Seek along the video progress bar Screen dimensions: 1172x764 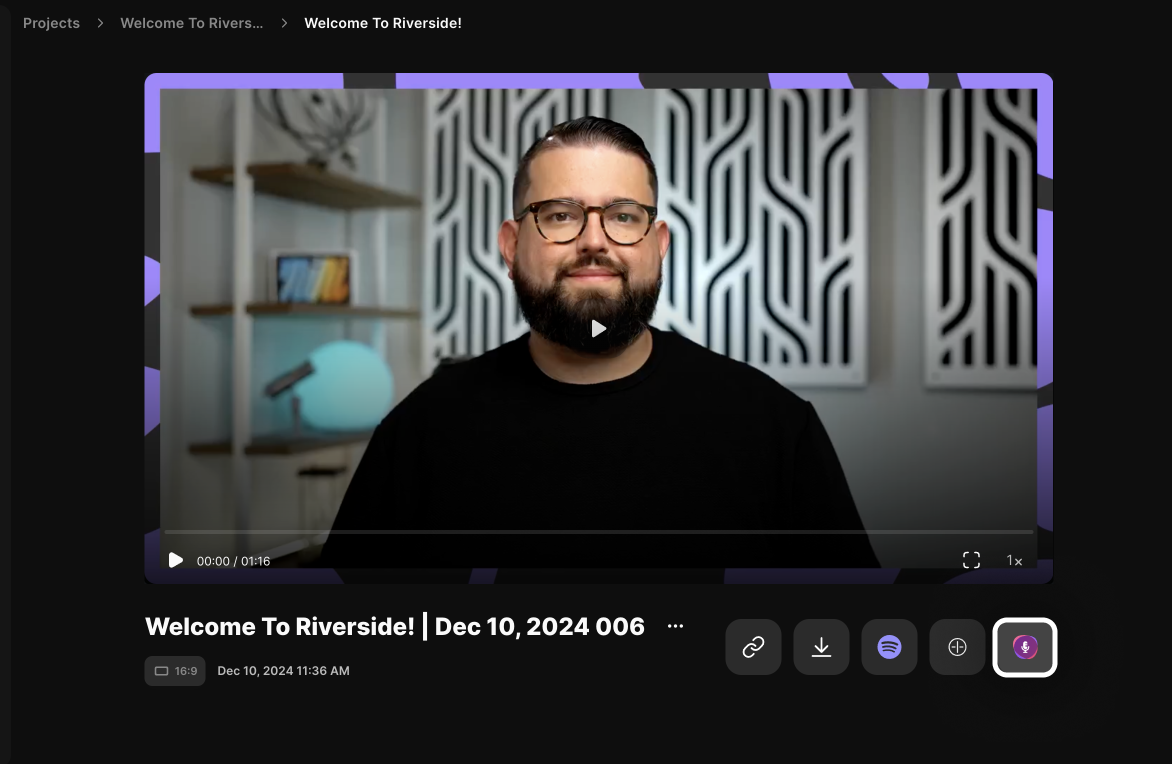[598, 532]
